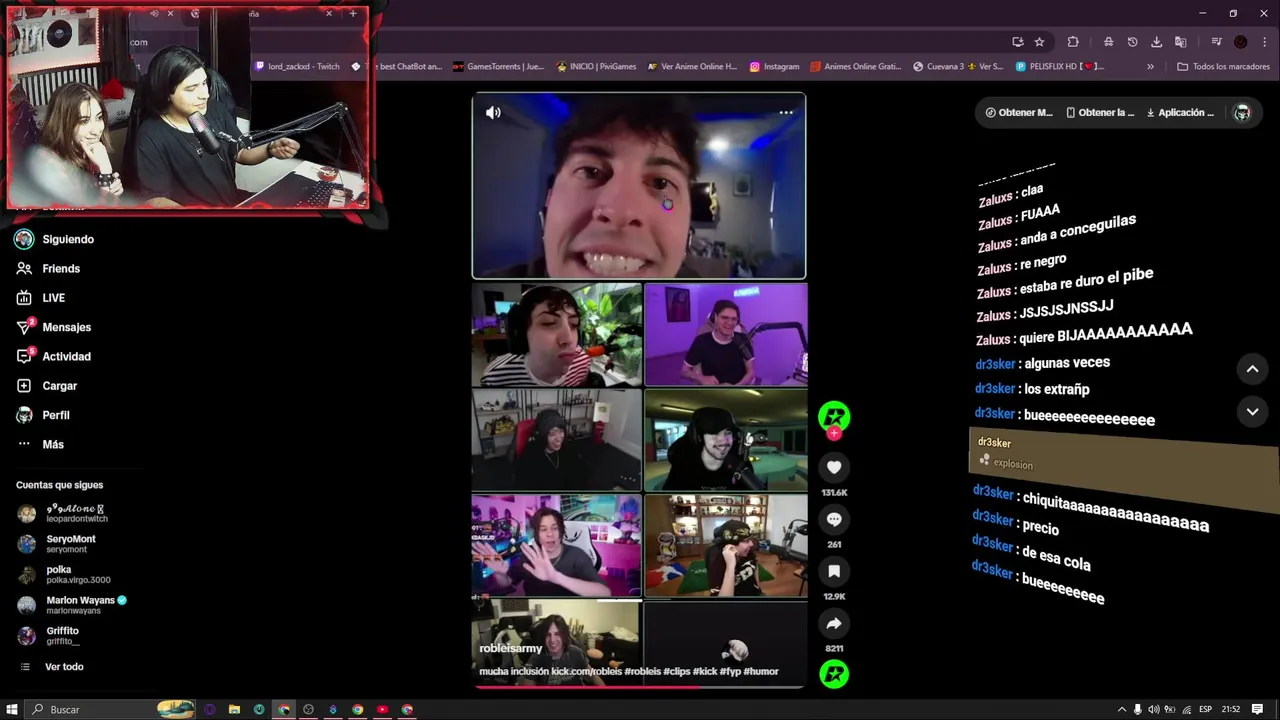
Task: Share the video using the arrow icon
Action: point(834,623)
